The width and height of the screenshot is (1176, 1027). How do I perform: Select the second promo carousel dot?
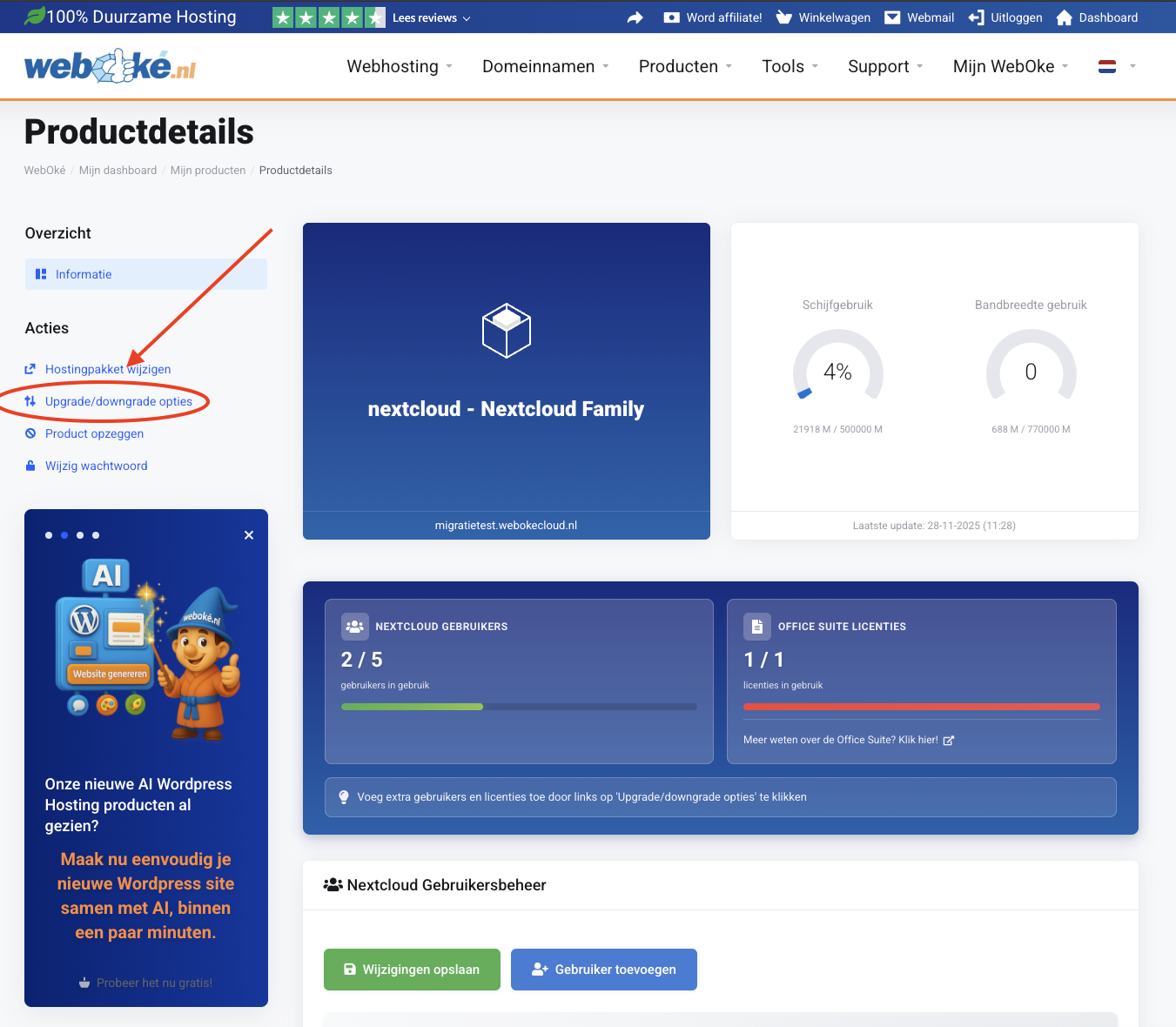pyautogui.click(x=64, y=535)
